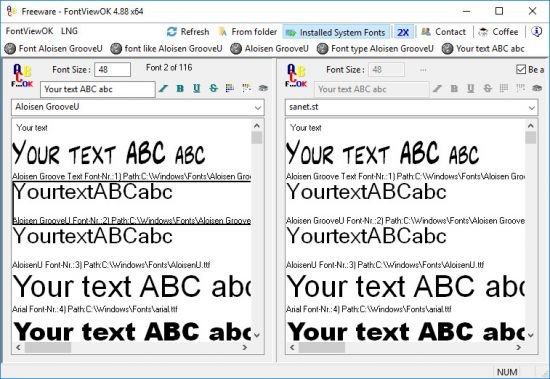Click the 'Your text ABC abc' web link
This screenshot has height=379, width=550.
483,48
